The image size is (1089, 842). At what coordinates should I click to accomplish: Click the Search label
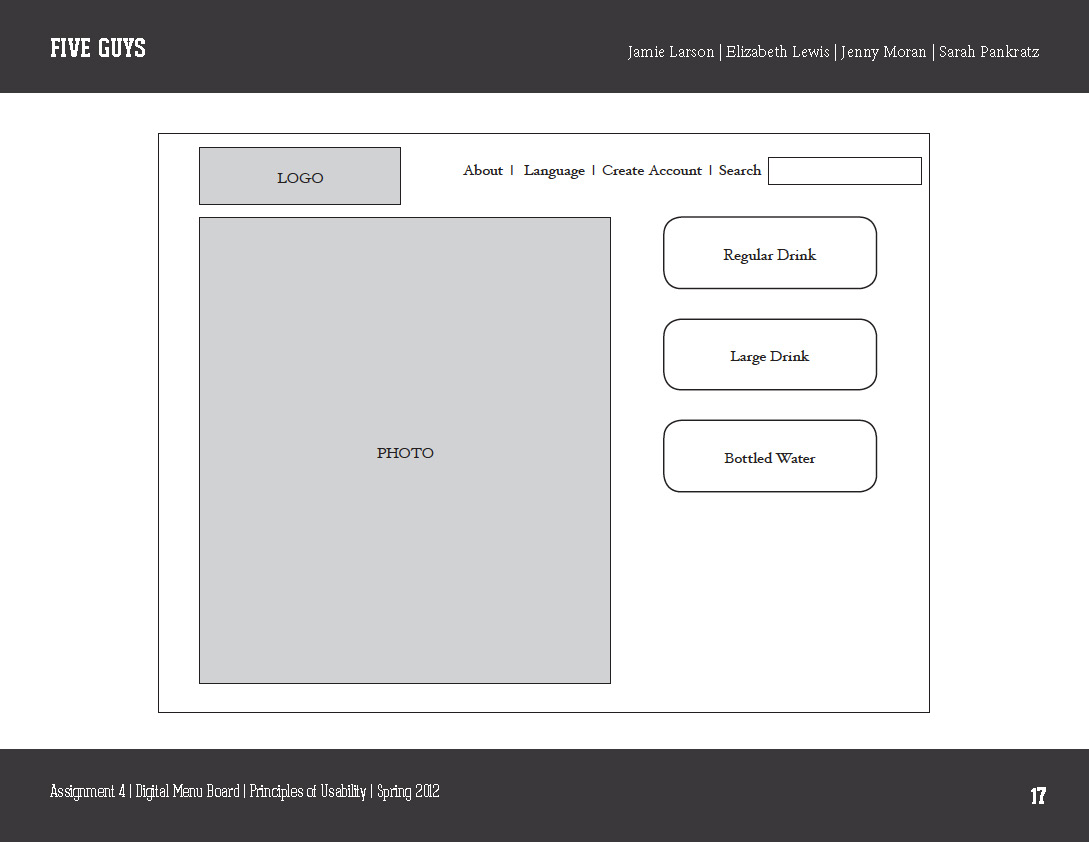tap(739, 171)
